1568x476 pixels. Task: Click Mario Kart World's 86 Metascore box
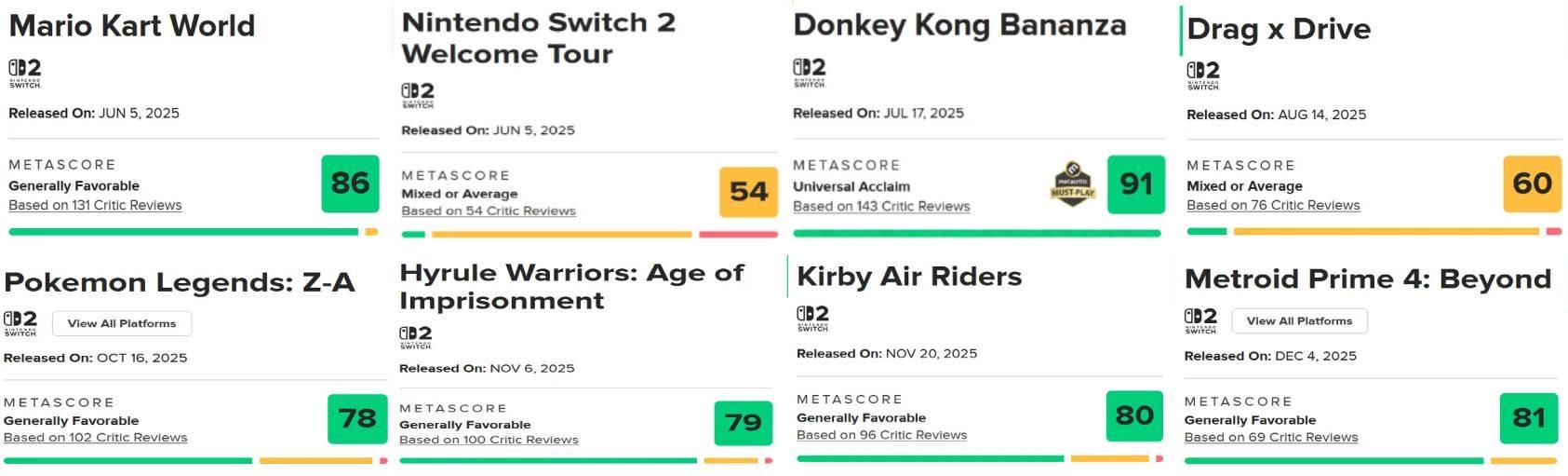350,184
